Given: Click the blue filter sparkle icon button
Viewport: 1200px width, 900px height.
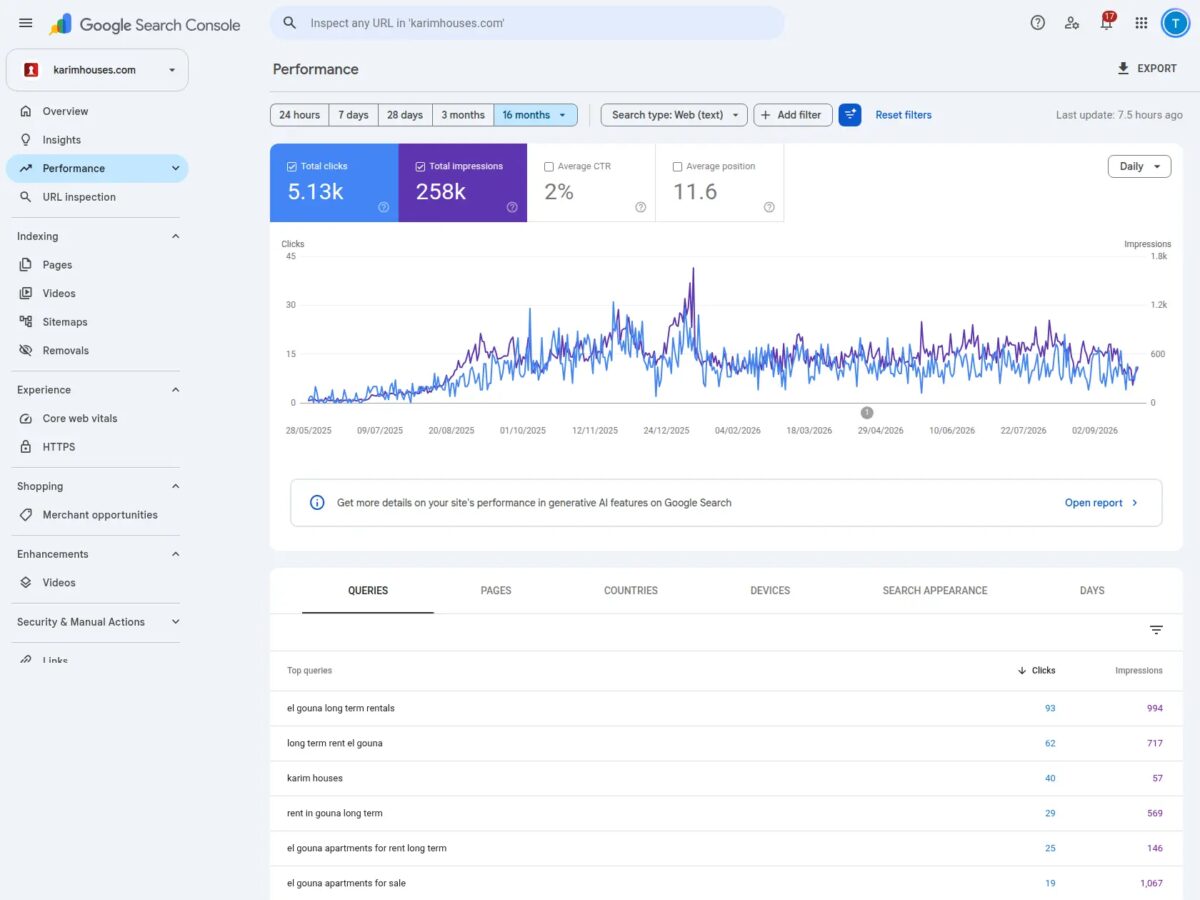Looking at the screenshot, I should [x=850, y=115].
